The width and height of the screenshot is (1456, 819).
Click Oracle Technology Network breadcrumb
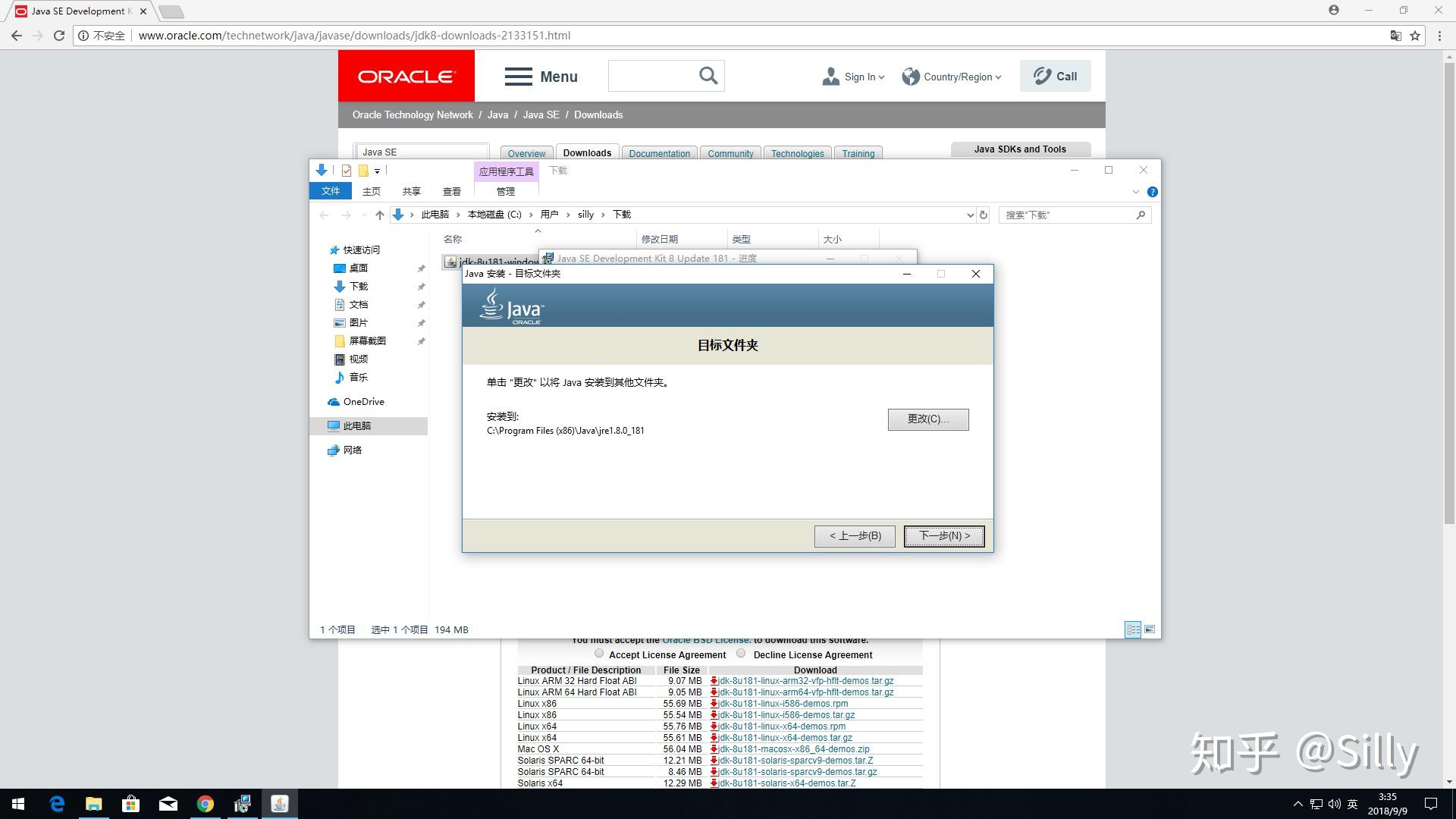[x=413, y=115]
